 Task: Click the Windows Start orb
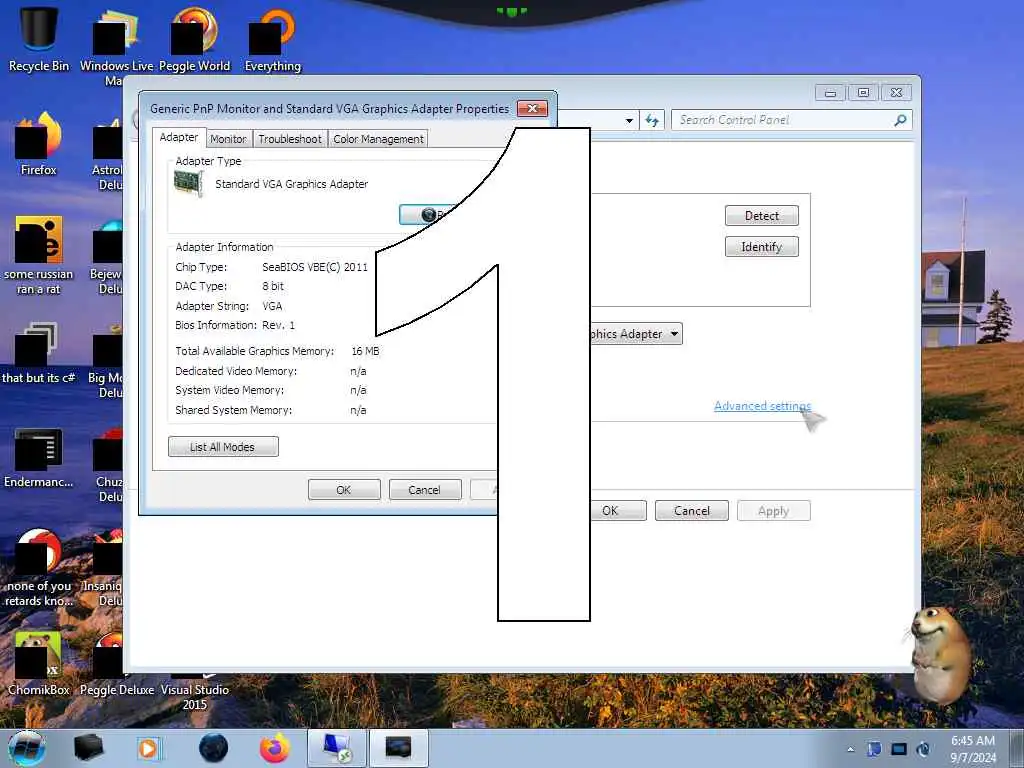(x=27, y=748)
